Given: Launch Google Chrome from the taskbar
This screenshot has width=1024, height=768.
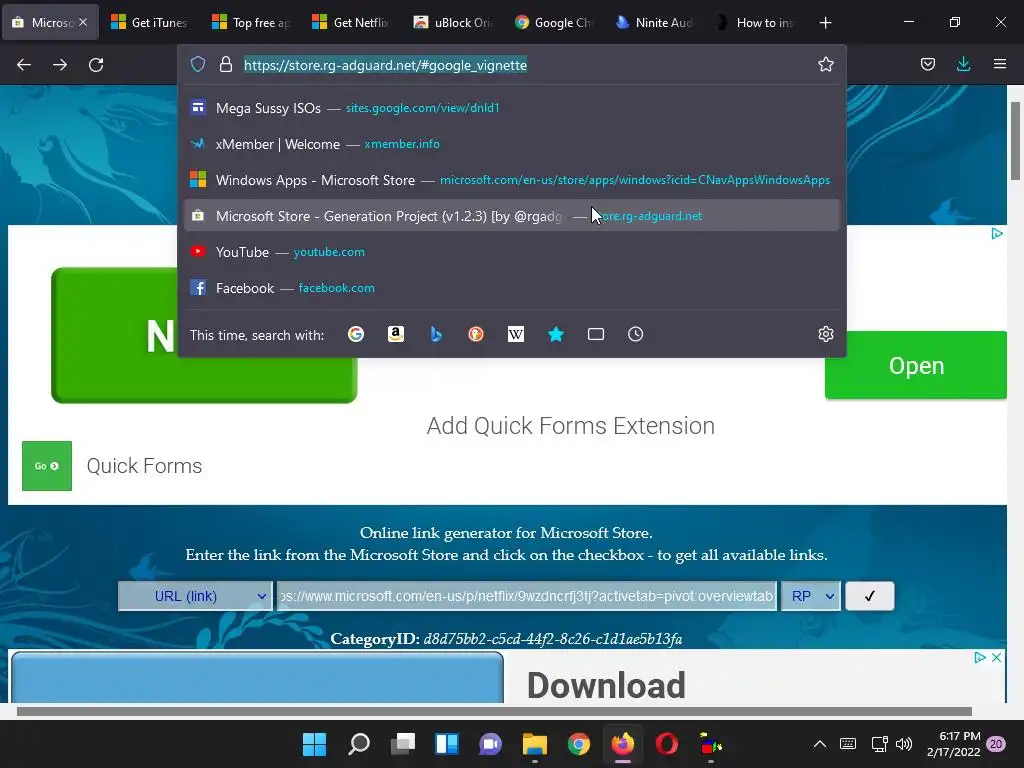Looking at the screenshot, I should coord(579,744).
